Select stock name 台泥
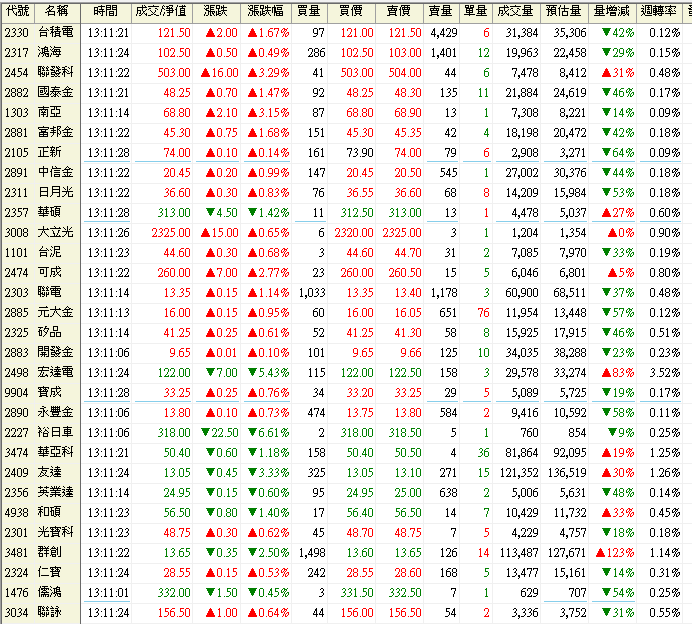The image size is (692, 624). [x=49, y=252]
